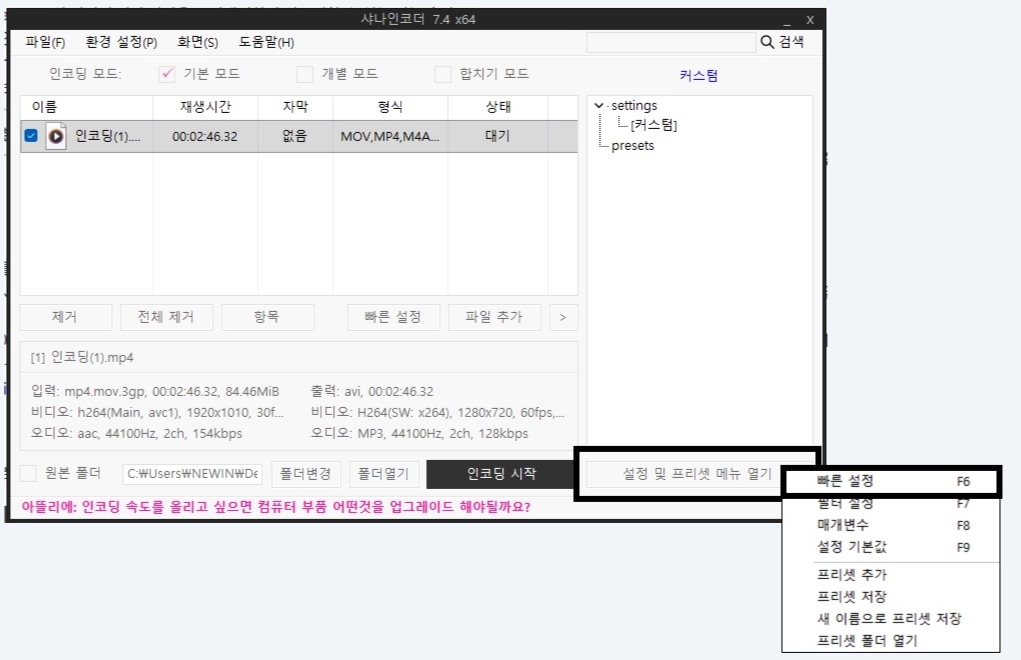This screenshot has width=1021, height=660.
Task: Choose 프리셋 추가 from popup menu
Action: pyautogui.click(x=891, y=575)
